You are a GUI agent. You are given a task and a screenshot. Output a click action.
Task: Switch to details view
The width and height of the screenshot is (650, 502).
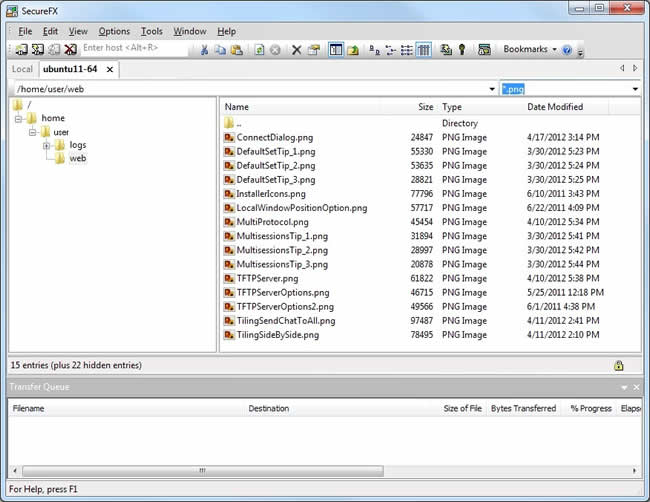(423, 50)
